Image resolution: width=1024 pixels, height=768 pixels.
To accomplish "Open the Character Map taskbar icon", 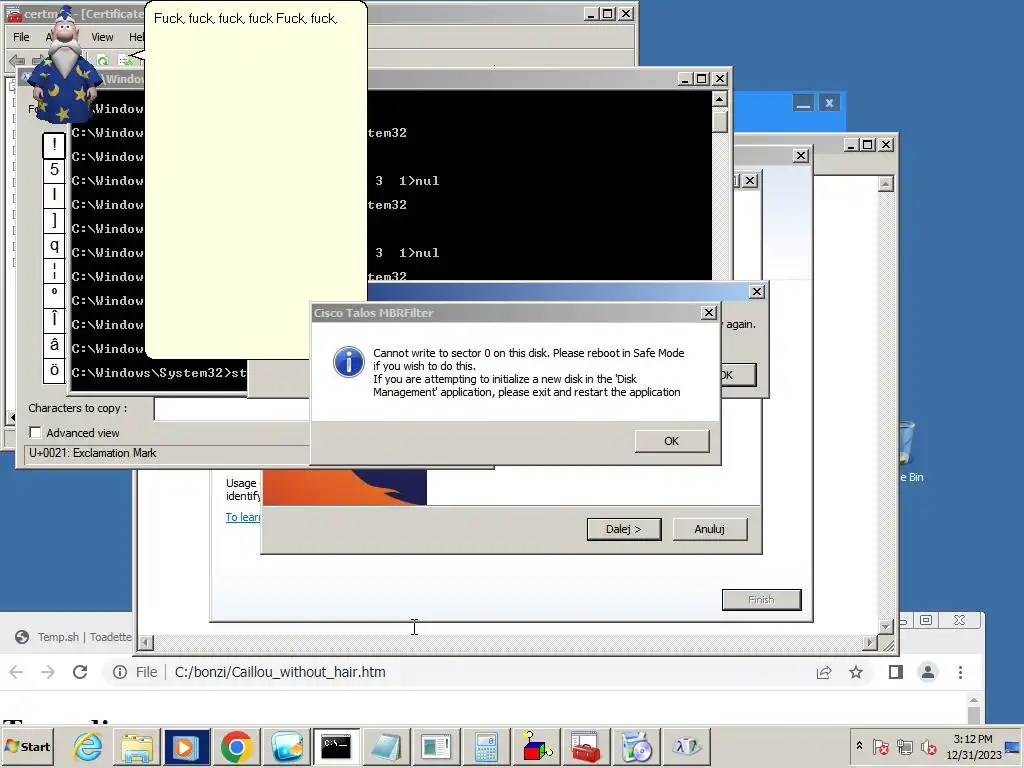I will tap(686, 746).
